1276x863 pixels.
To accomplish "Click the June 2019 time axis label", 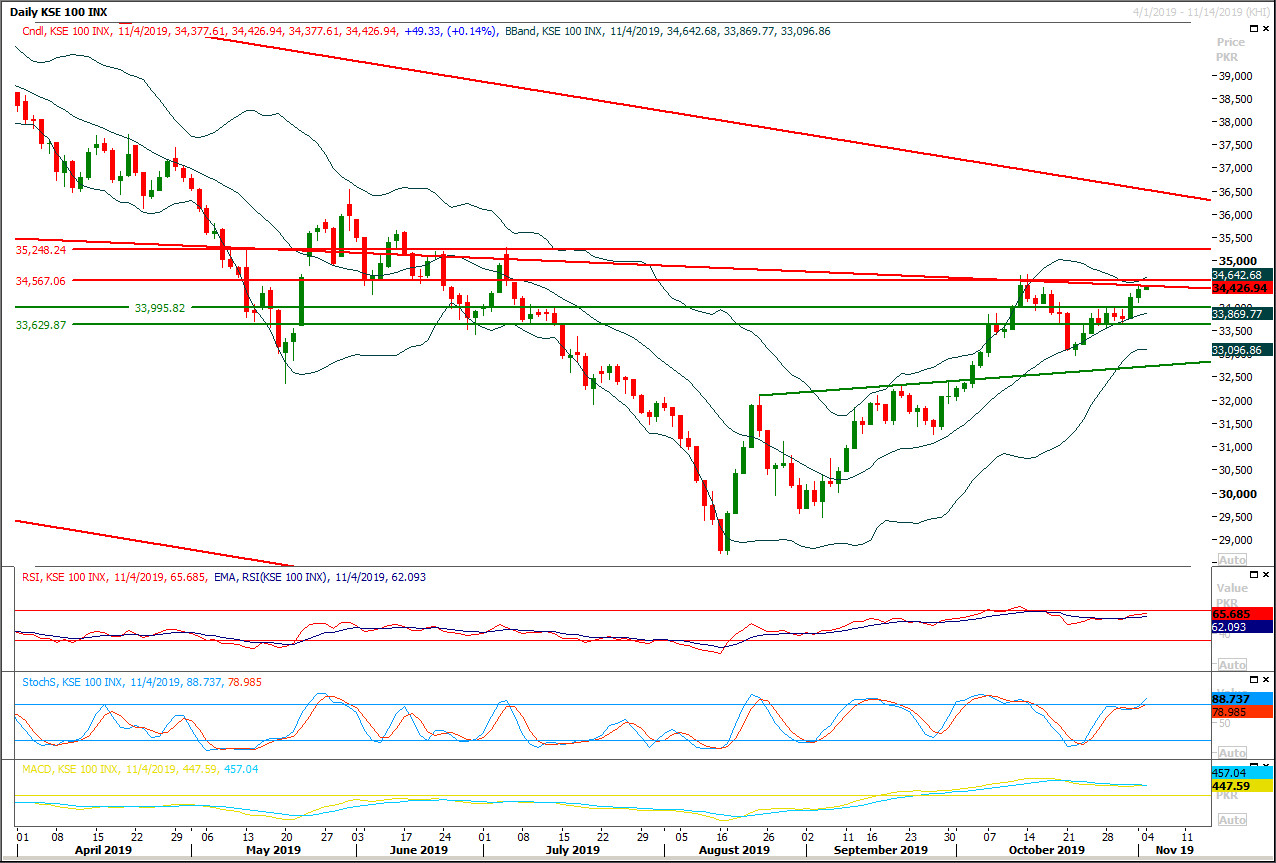I will 418,850.
